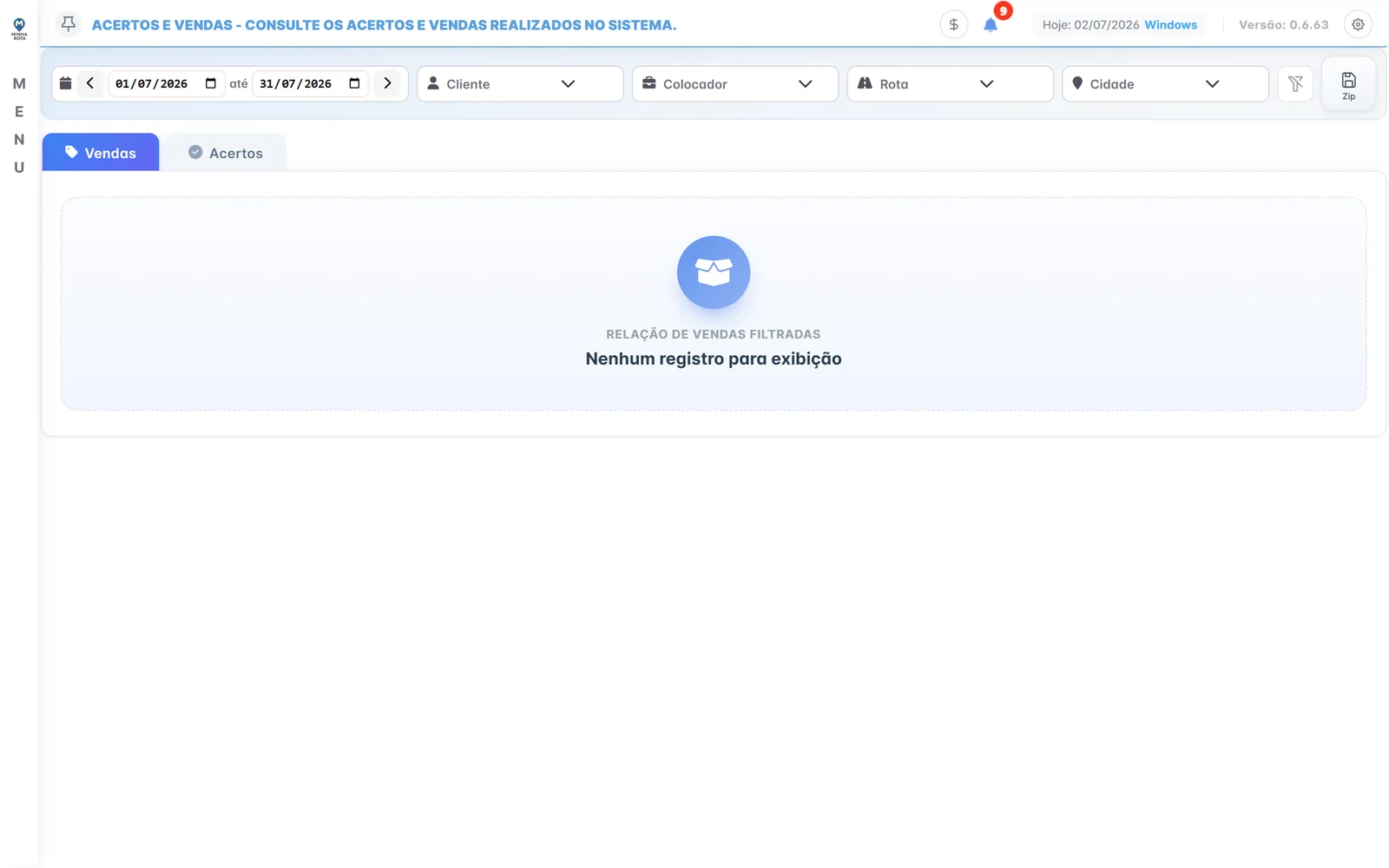Click the Minha Rota logo icon
This screenshot has height=868, width=1389.
(19, 29)
